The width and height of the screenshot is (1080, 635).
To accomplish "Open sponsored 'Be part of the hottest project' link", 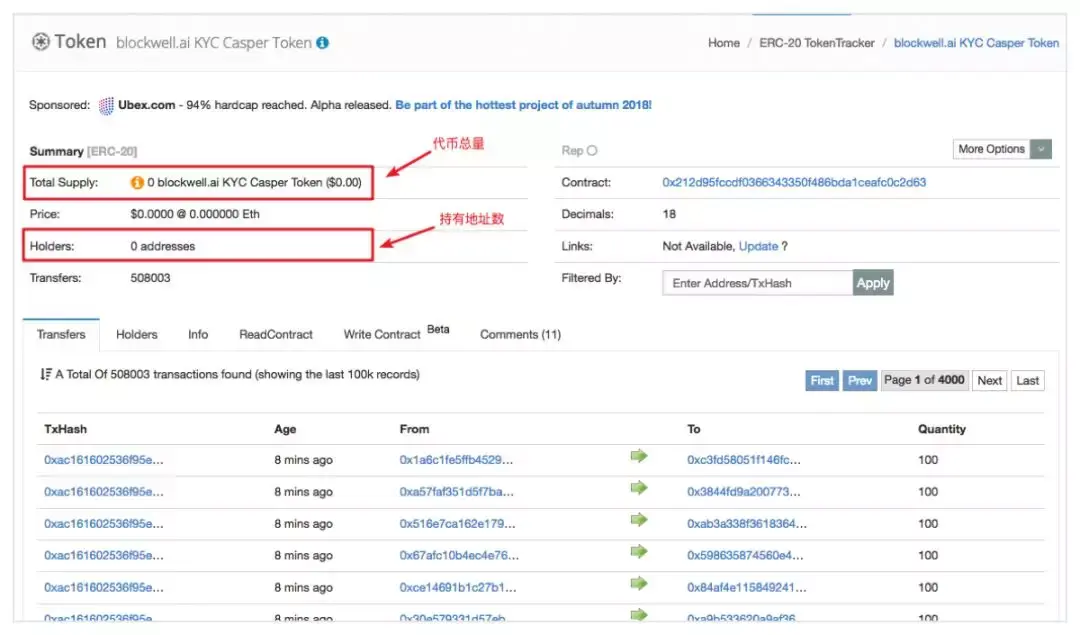I will (x=523, y=105).
